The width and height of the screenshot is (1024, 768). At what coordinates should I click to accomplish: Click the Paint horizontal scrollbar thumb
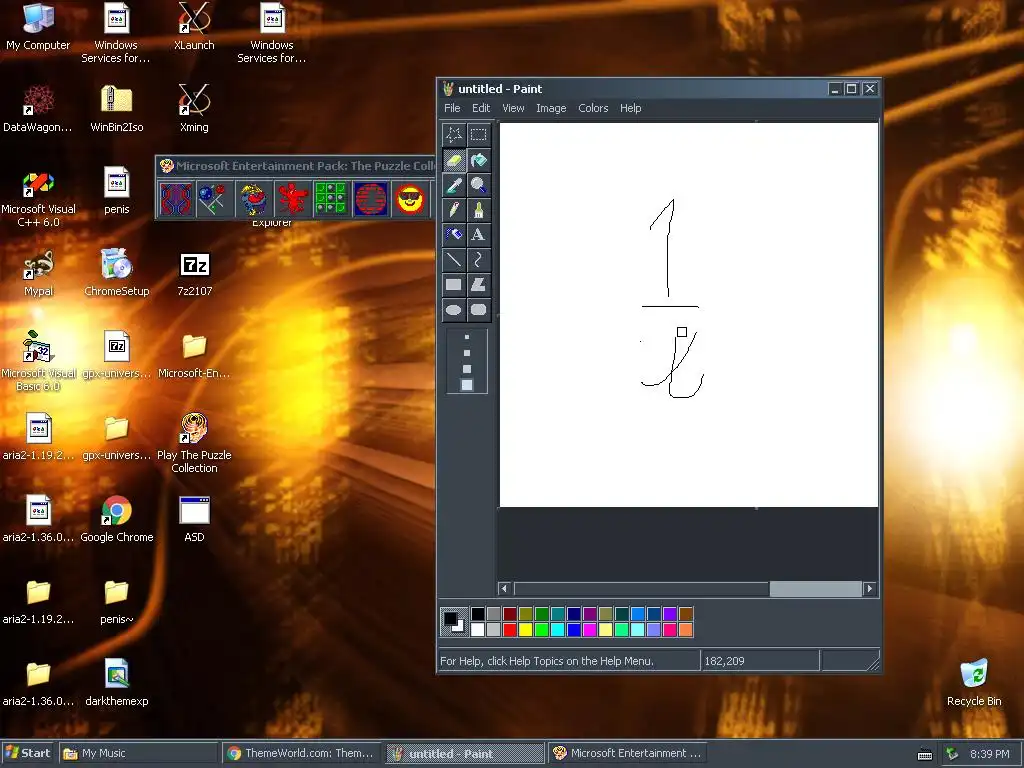pos(816,588)
